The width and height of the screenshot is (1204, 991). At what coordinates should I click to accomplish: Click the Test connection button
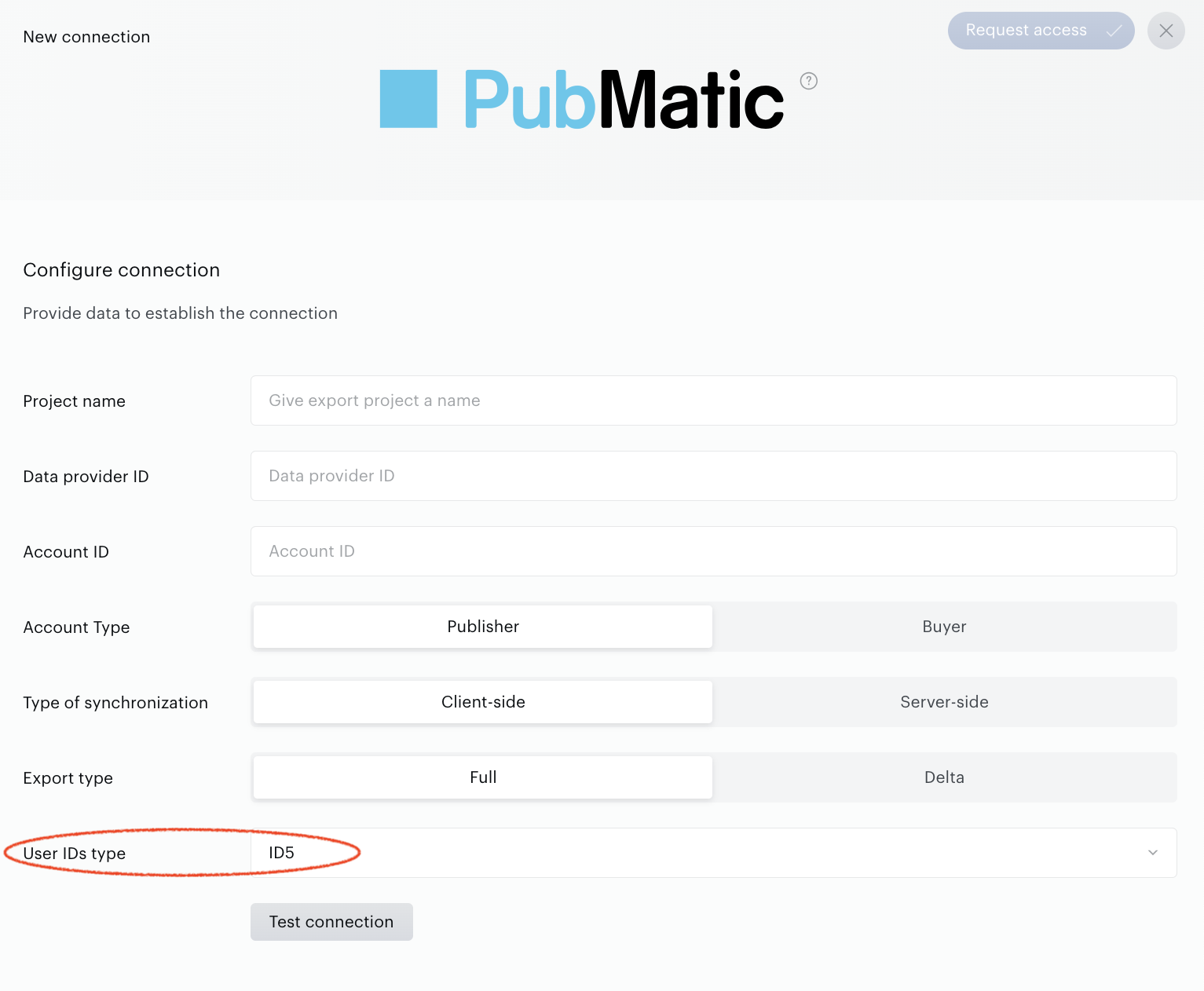pos(331,922)
